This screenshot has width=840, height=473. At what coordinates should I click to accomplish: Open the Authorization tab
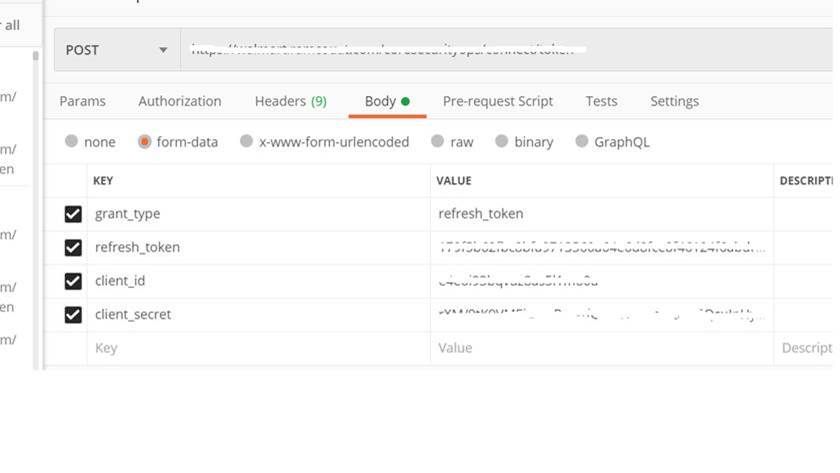point(180,101)
